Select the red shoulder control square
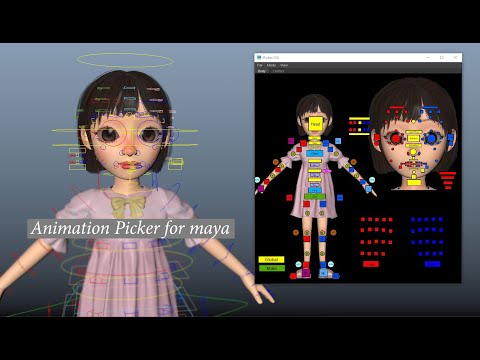The height and width of the screenshot is (360, 480). point(303,143)
